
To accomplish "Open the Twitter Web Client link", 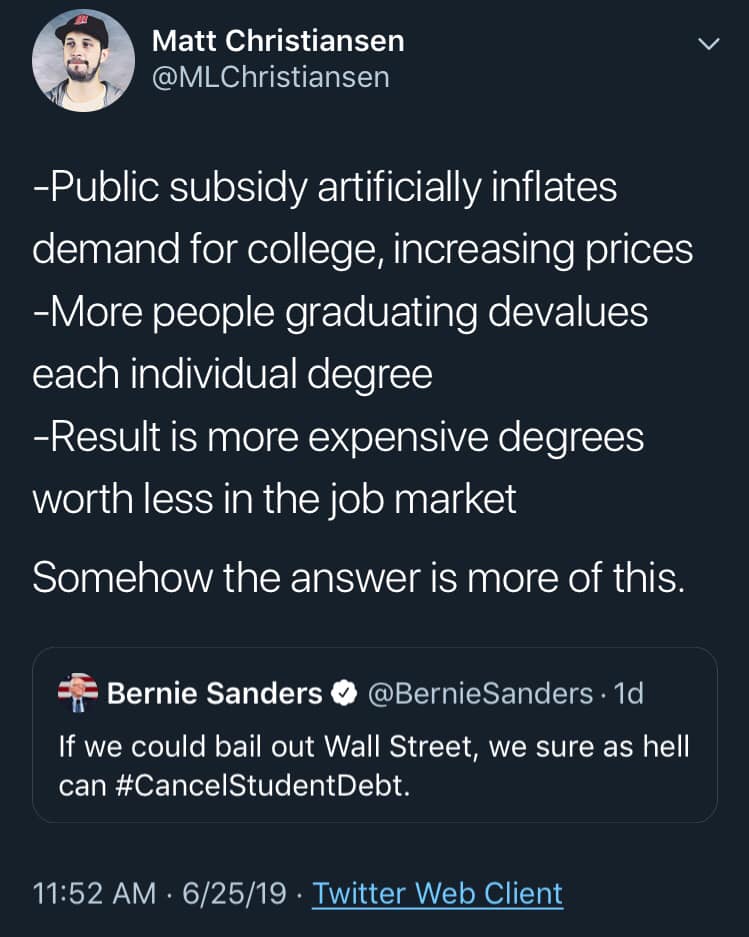I will pos(437,893).
